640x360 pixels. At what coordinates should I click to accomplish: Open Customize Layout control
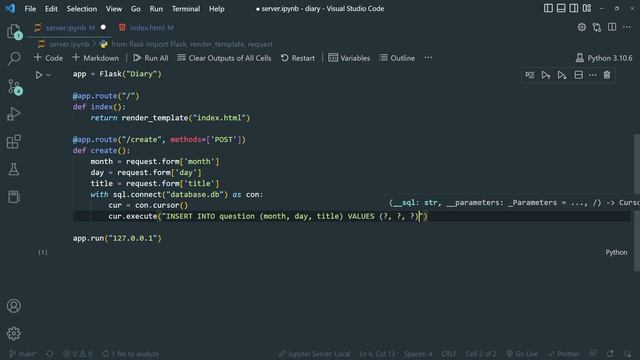[587, 8]
